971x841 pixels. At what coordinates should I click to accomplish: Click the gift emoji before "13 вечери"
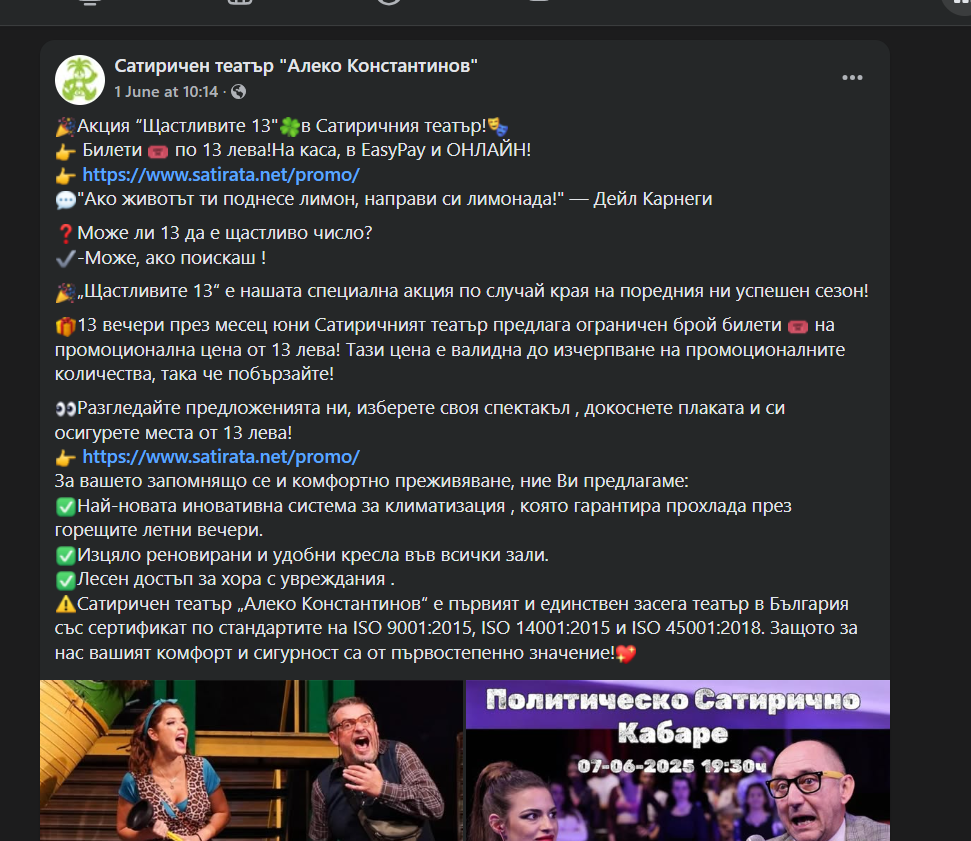click(65, 326)
